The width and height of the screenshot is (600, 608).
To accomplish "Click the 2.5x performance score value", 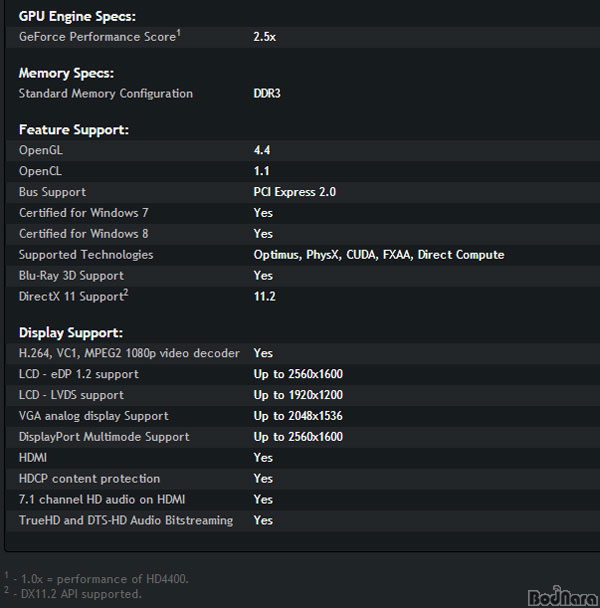I will tap(265, 37).
